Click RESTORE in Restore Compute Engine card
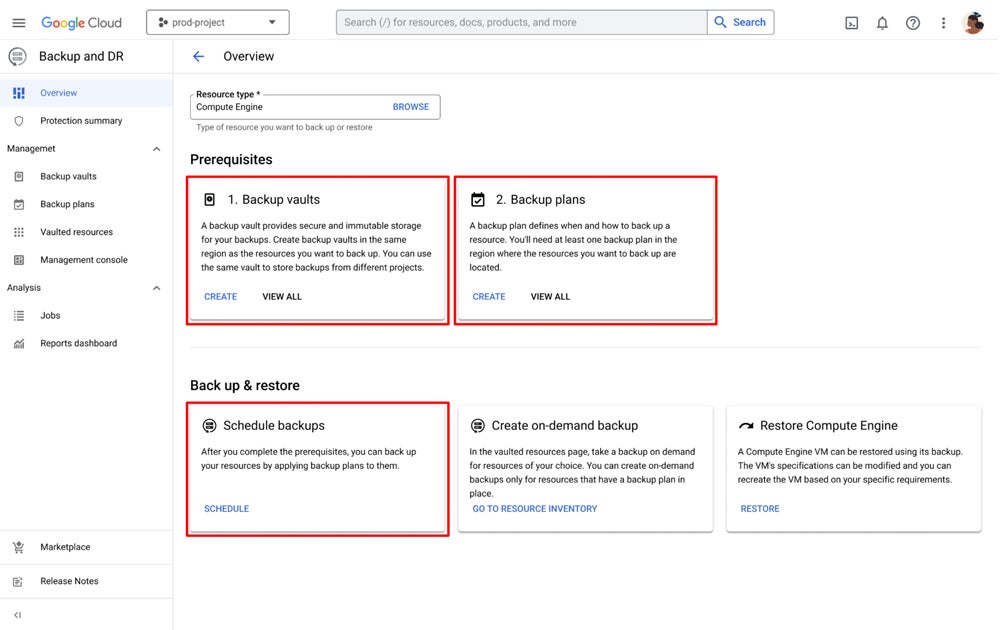Image resolution: width=1000 pixels, height=630 pixels. click(760, 509)
